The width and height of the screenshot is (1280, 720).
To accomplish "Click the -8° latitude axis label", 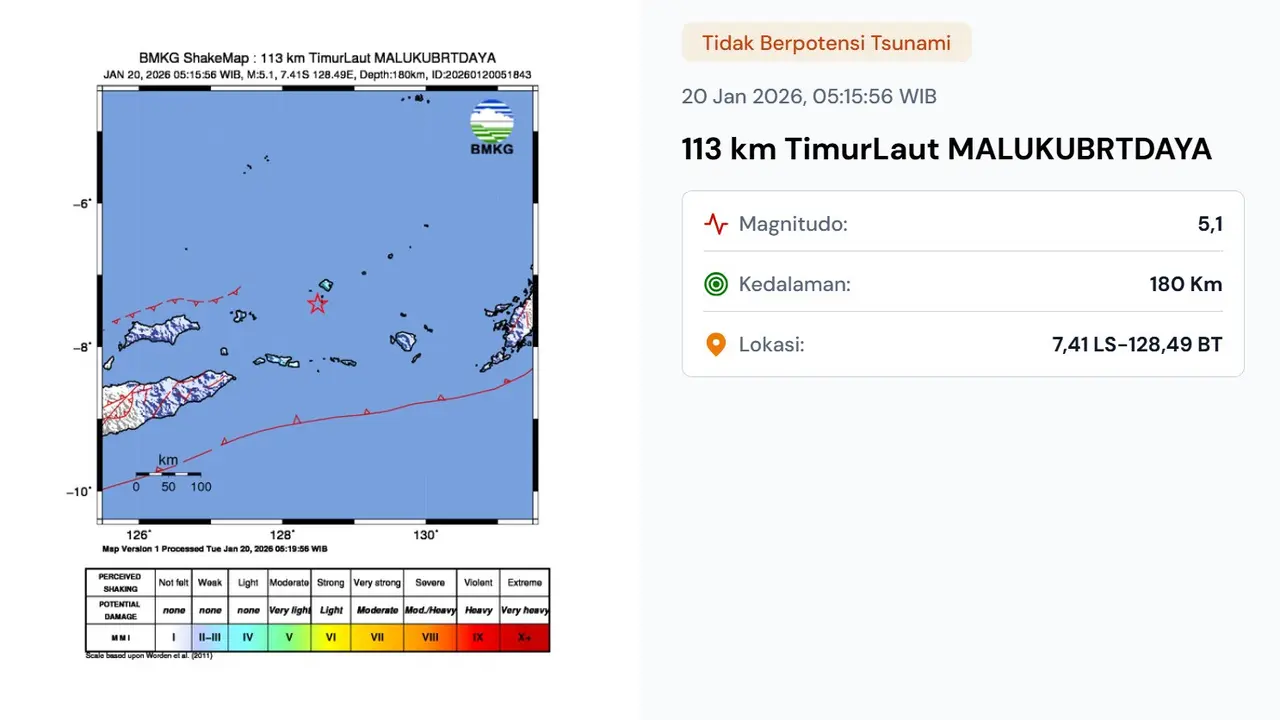I will [x=82, y=347].
